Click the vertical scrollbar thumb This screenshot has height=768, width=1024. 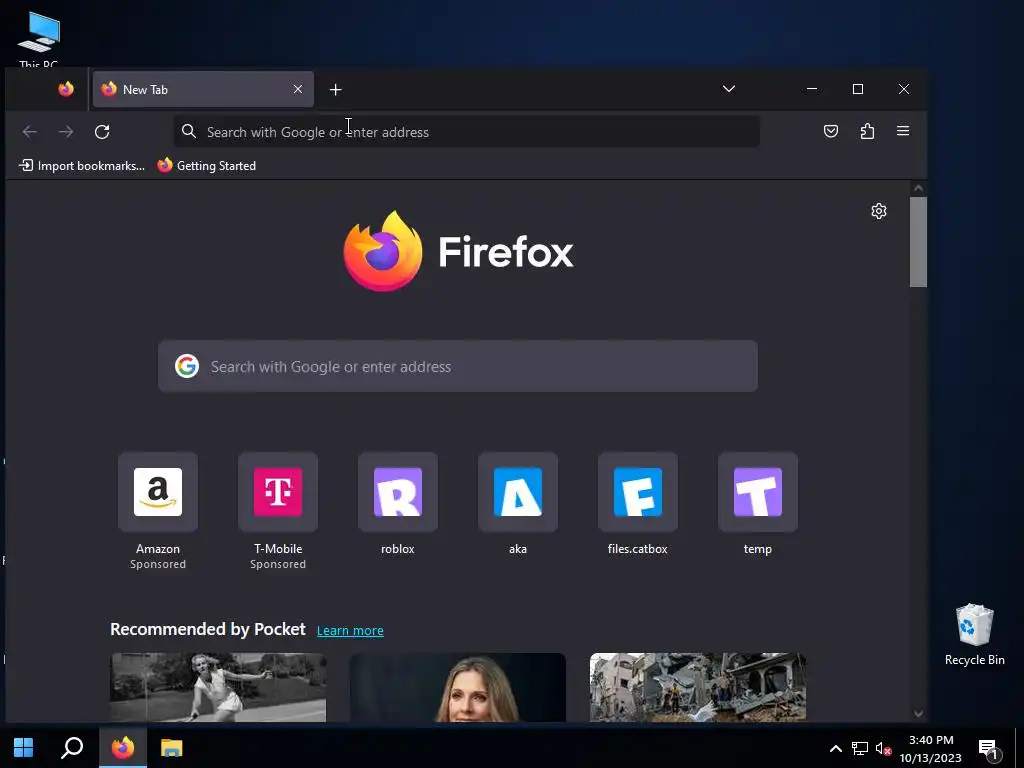[x=918, y=242]
